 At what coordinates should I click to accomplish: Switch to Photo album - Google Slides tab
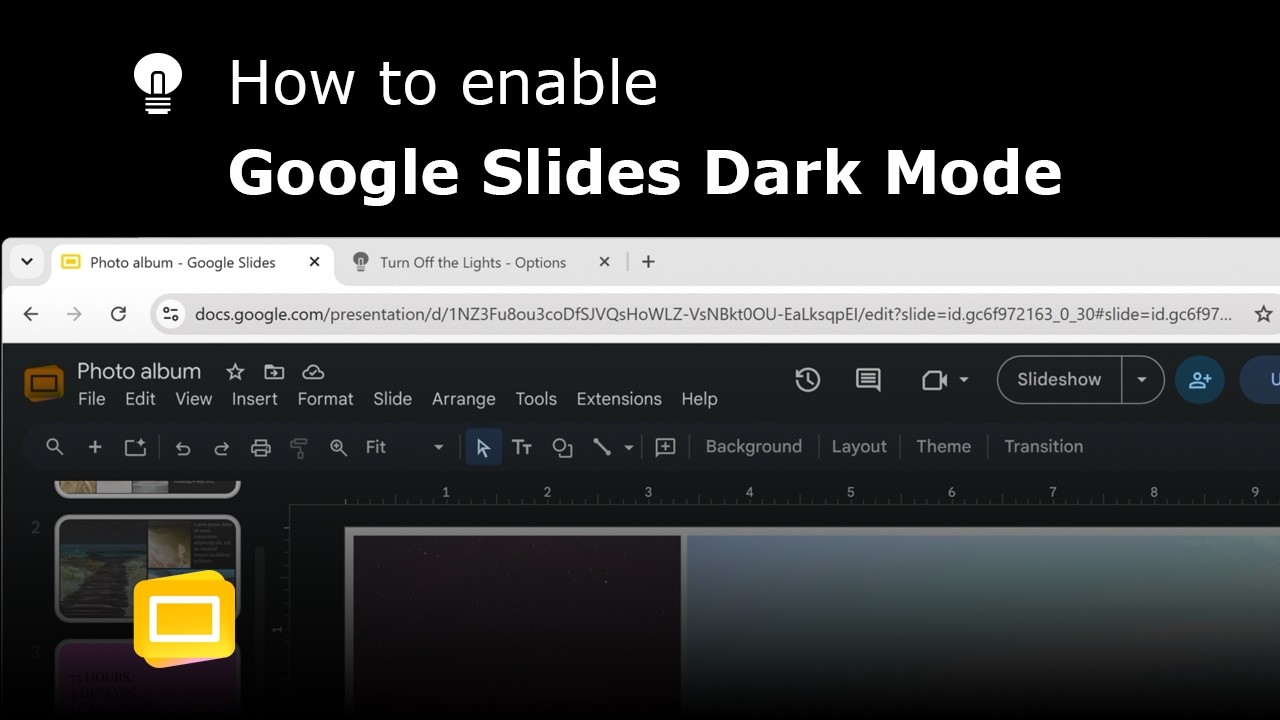click(x=183, y=262)
